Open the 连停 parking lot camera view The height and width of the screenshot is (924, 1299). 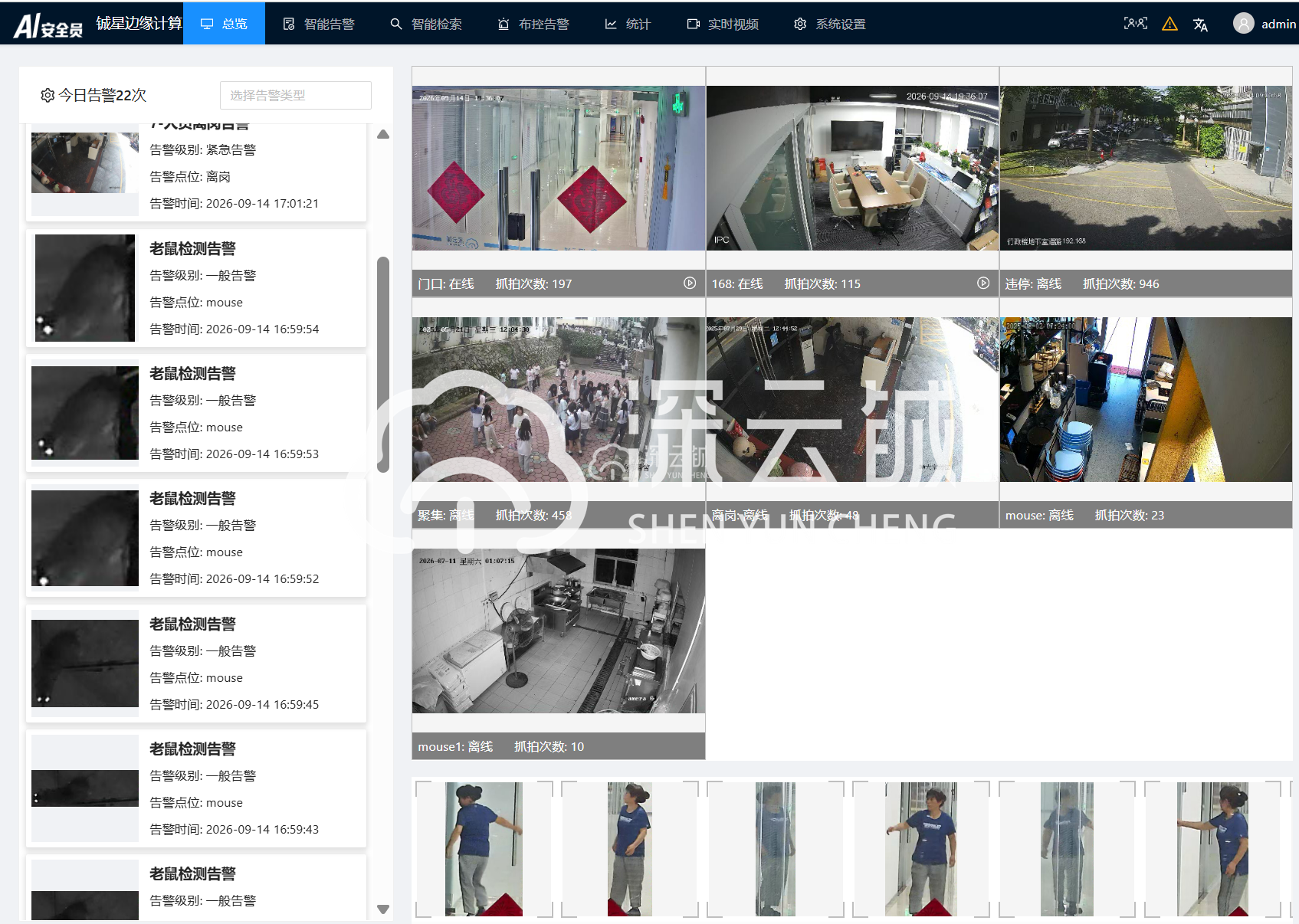click(1146, 168)
